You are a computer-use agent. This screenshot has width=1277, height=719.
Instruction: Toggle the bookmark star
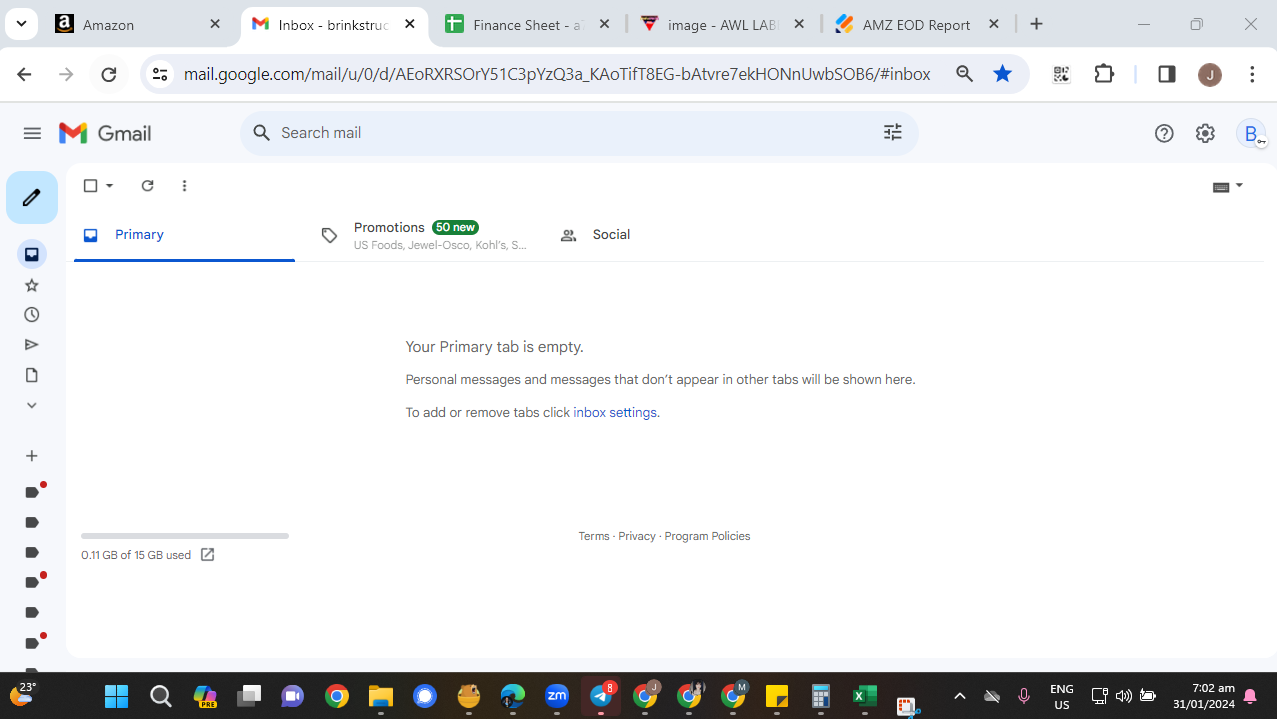[1002, 74]
